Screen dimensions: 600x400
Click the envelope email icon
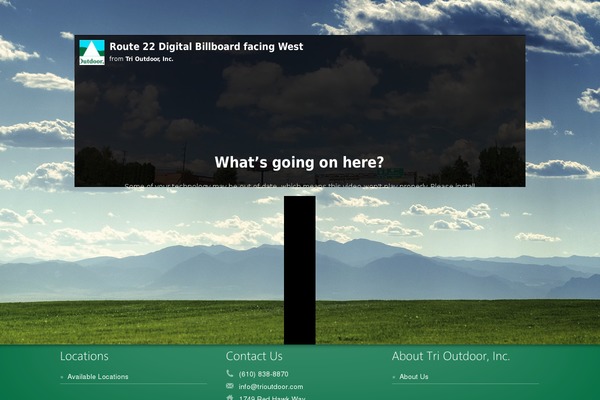(x=230, y=386)
